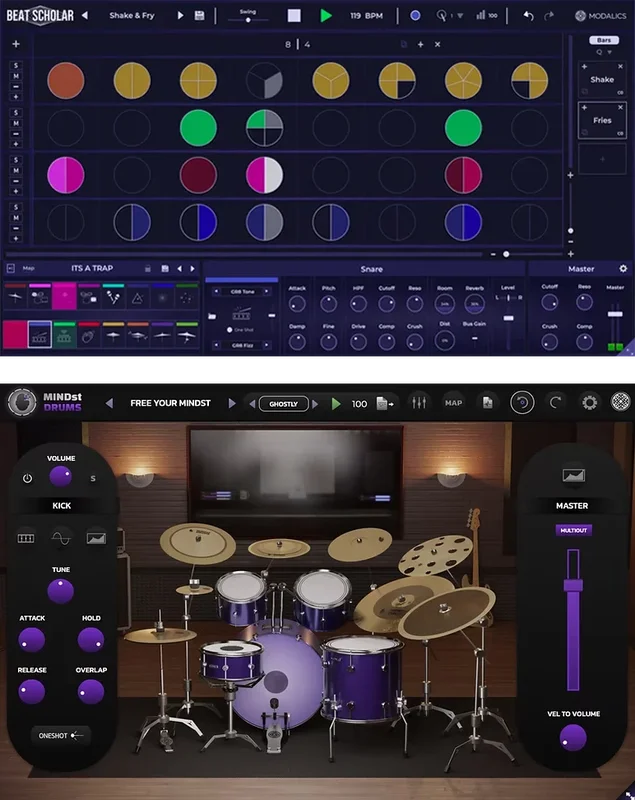Click the orange first beat circle in row one

click(66, 81)
